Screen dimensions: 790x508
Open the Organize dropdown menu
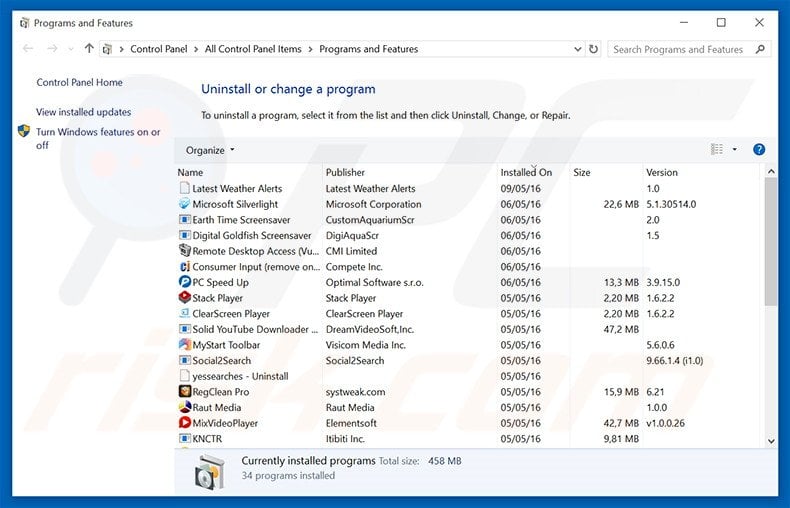click(x=210, y=150)
